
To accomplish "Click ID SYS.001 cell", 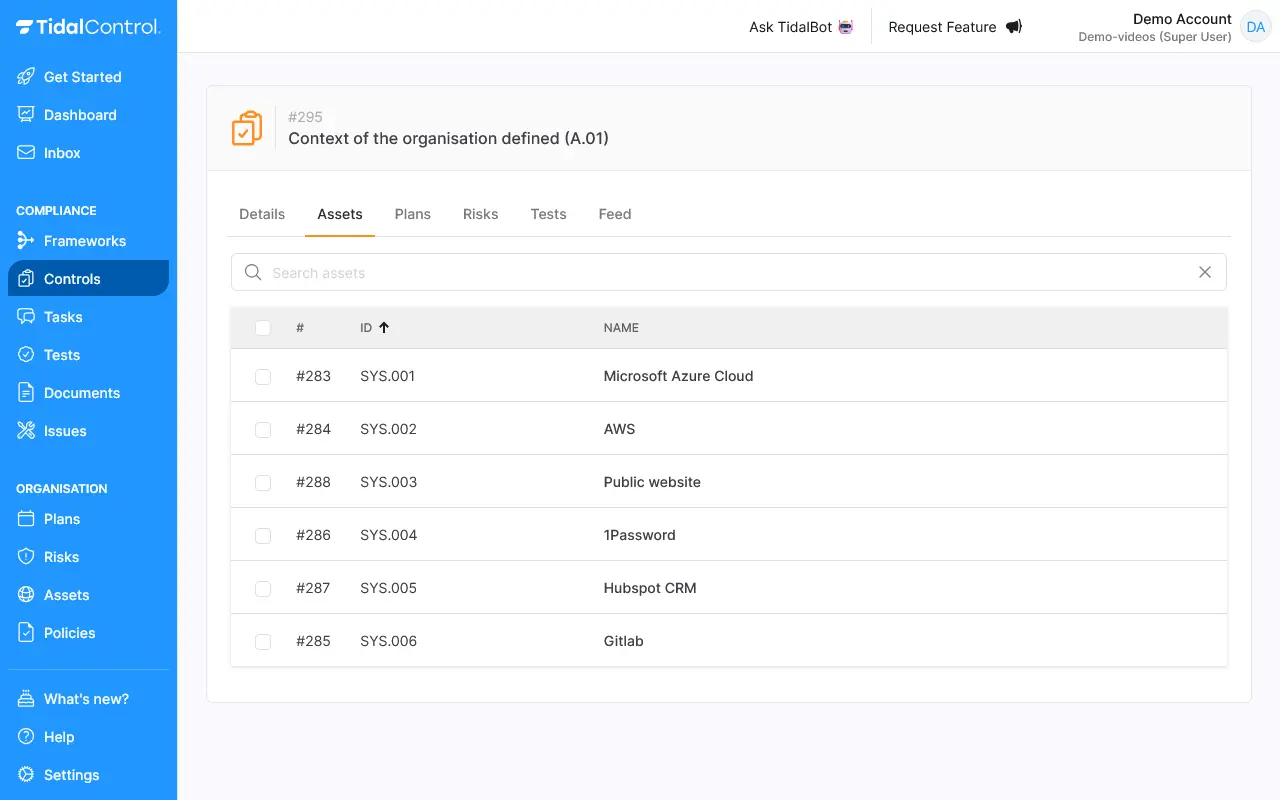I will tap(388, 376).
